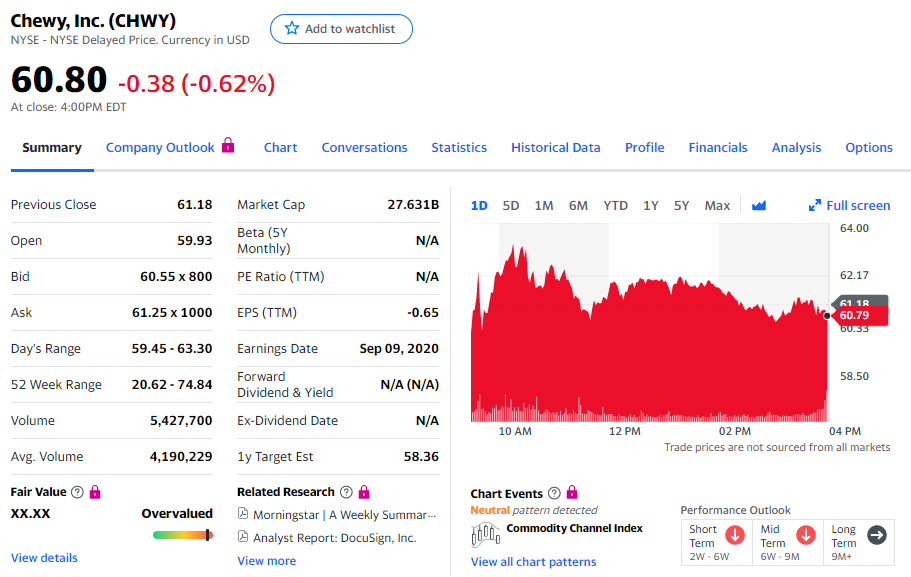Click the Full screen expand icon
The width and height of the screenshot is (911, 577).
pos(815,205)
